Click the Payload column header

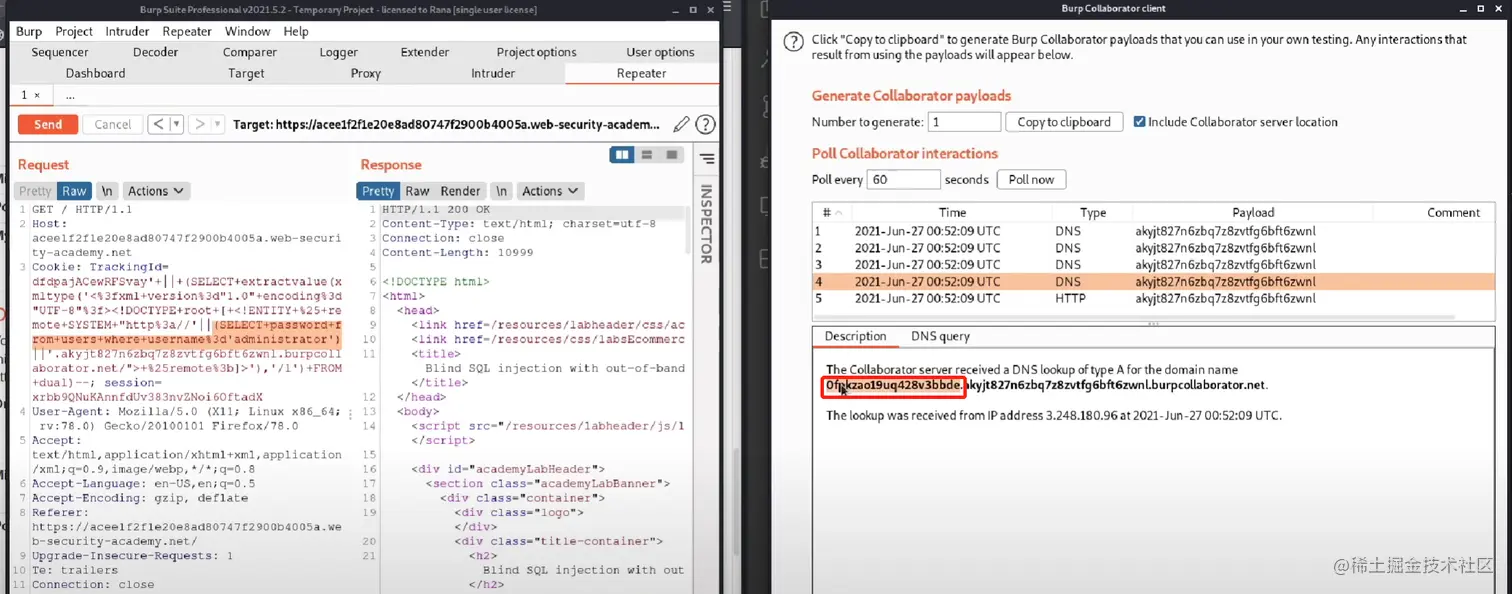1253,212
